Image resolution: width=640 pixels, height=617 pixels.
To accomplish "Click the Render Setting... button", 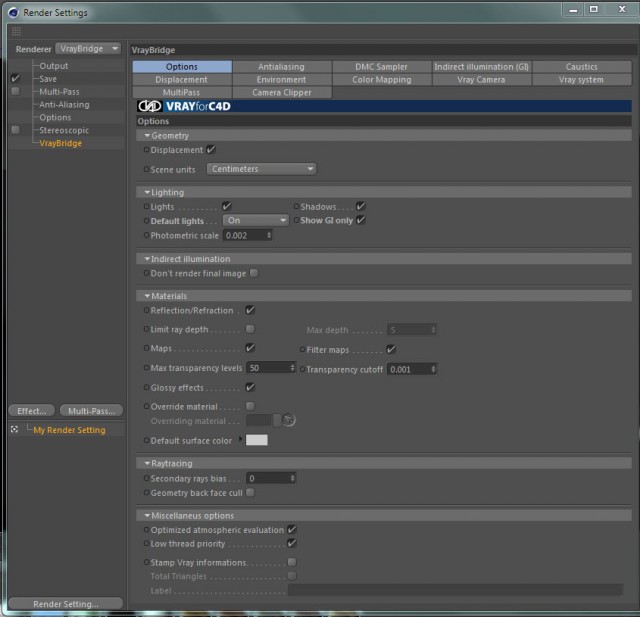I will tap(65, 604).
